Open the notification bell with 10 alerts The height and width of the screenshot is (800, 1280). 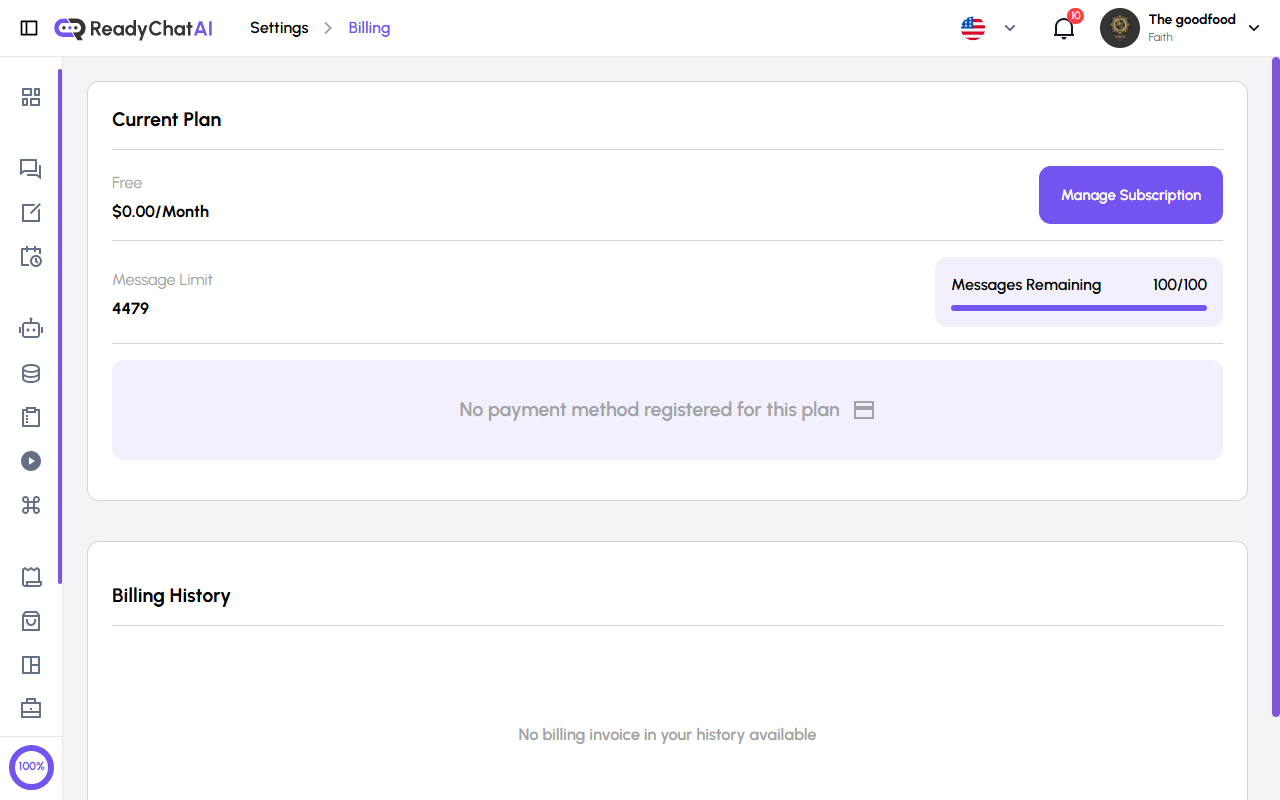[x=1063, y=28]
